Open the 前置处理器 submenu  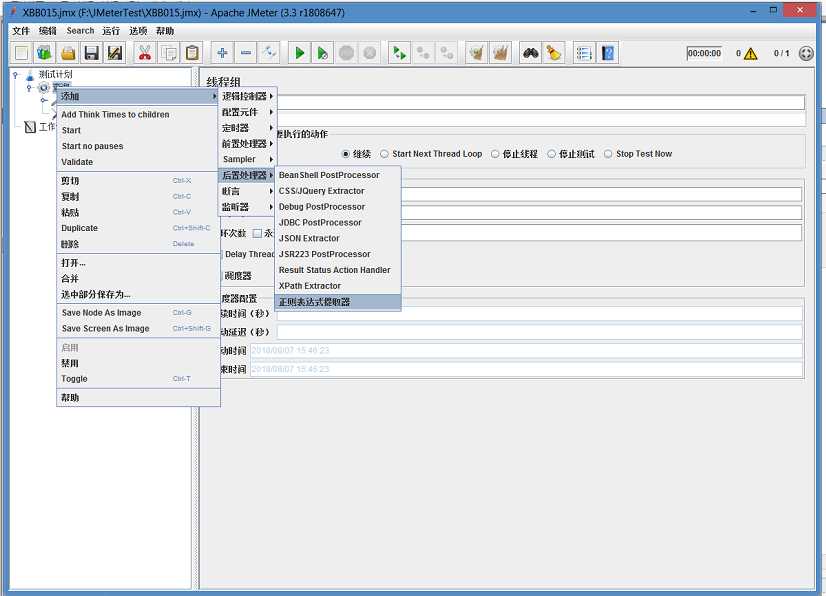[x=248, y=143]
